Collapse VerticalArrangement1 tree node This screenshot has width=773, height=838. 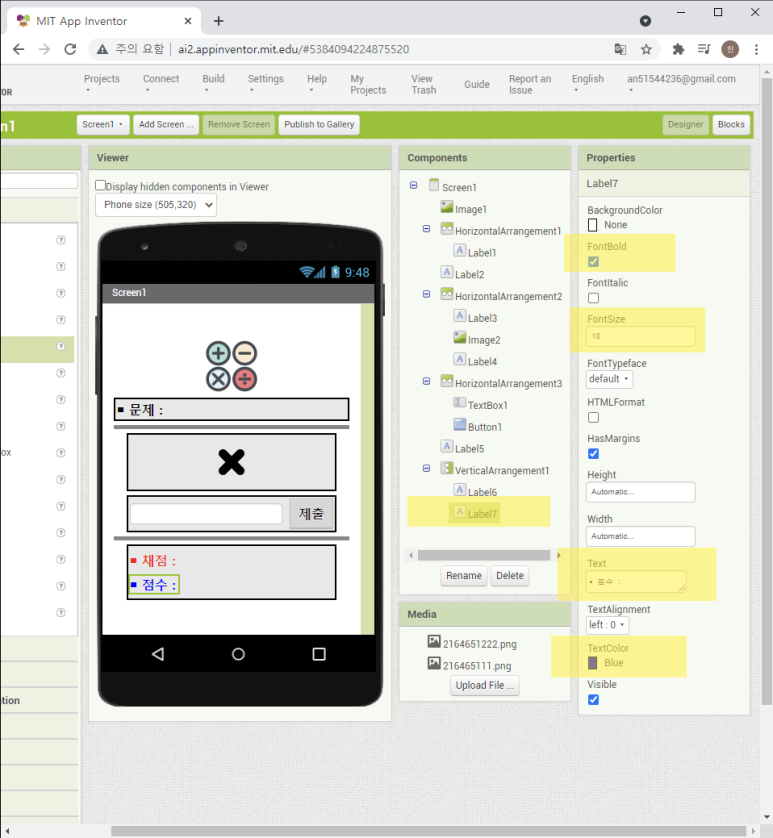pyautogui.click(x=426, y=468)
